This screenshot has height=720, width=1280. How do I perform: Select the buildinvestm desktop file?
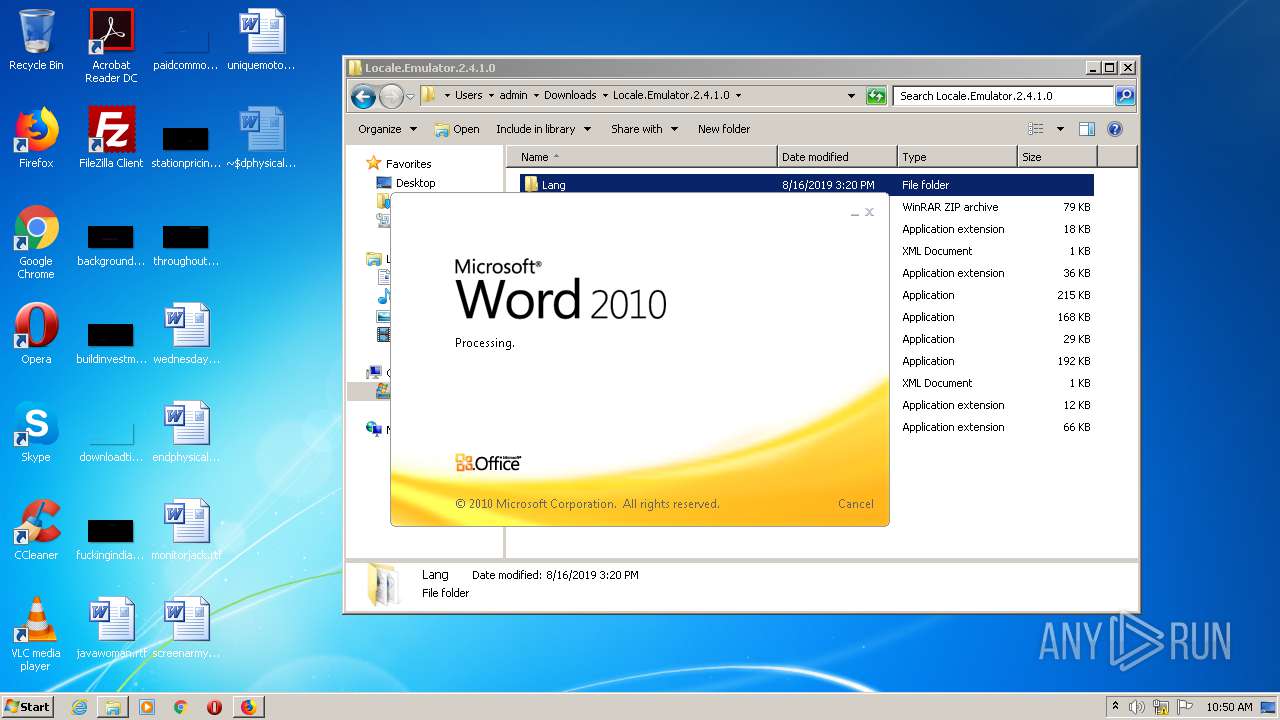(111, 342)
